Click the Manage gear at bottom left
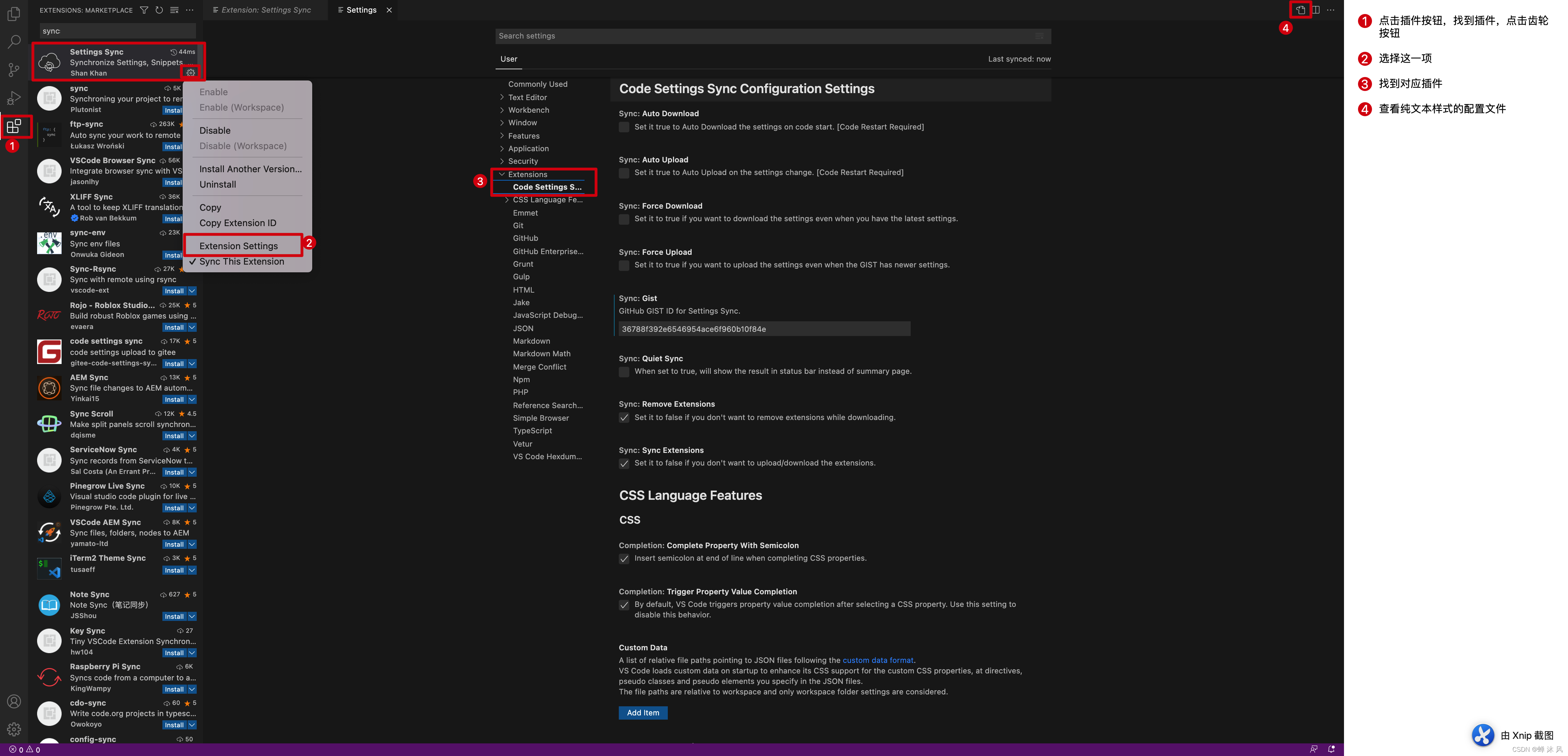 pos(13,729)
